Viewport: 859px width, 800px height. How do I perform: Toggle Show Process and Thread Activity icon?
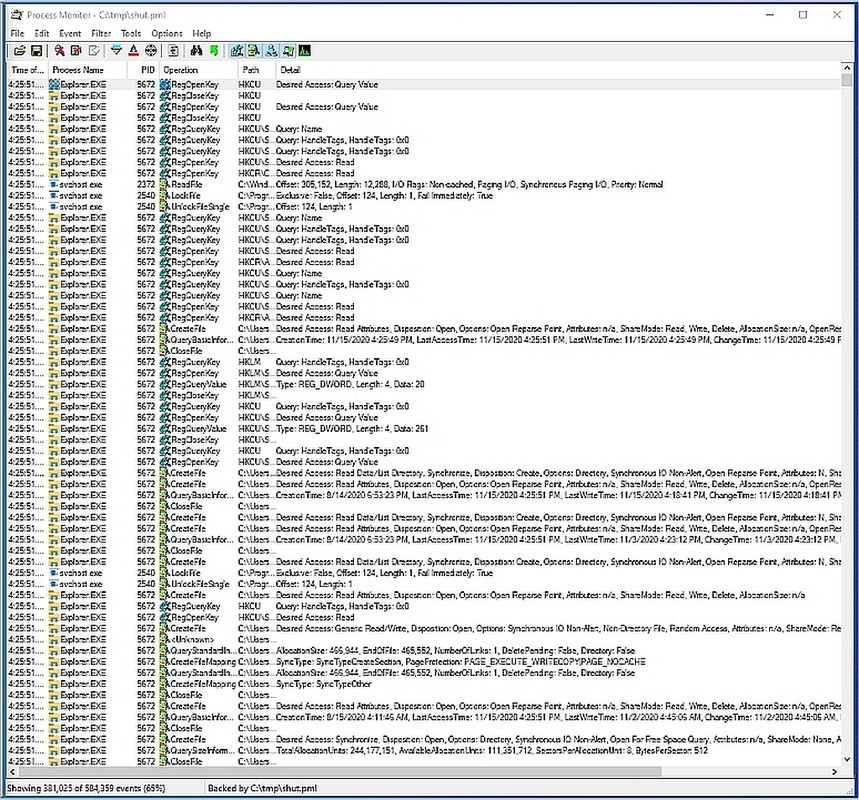pos(288,51)
